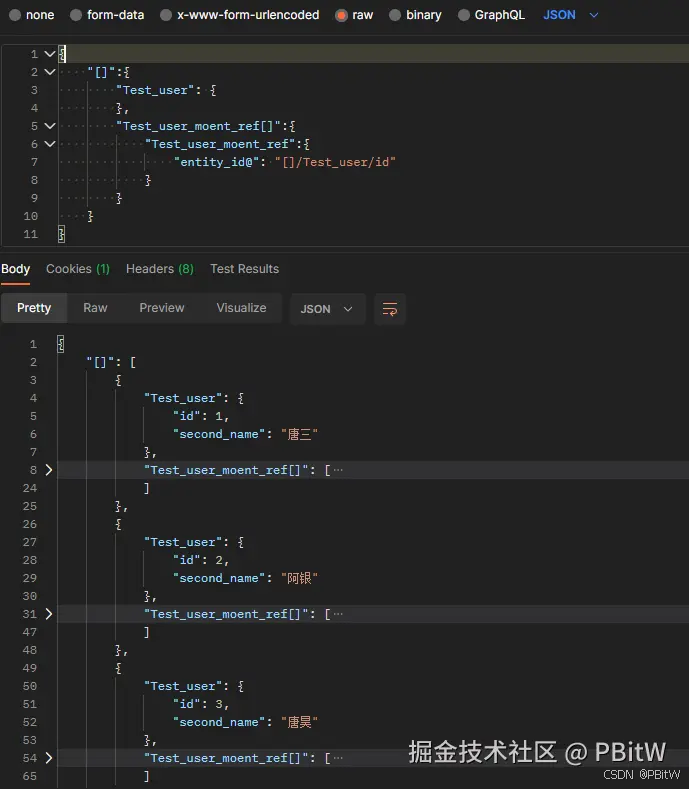Open the Headers (8) tab

pos(160,269)
